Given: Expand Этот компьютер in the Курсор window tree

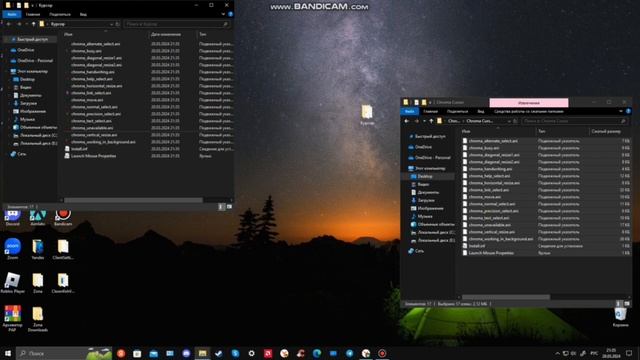Looking at the screenshot, I should click(x=6, y=71).
